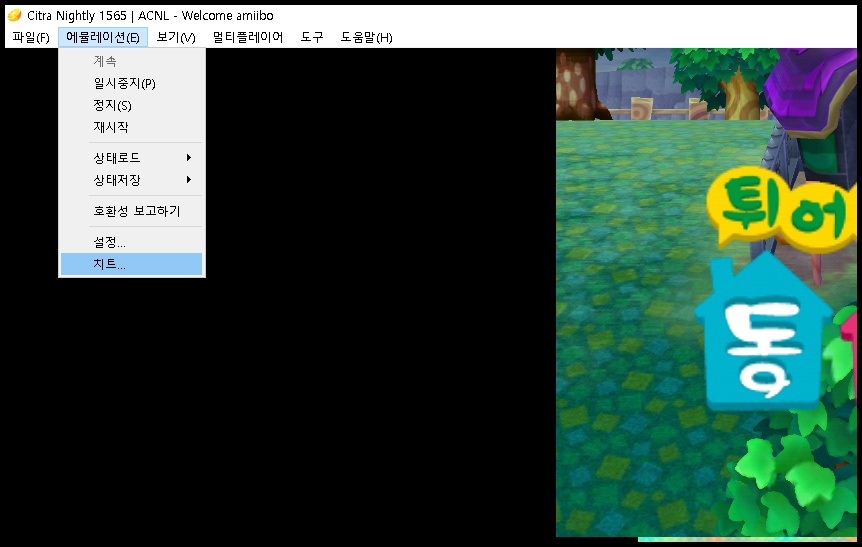
Task: Open the 치트... cheats entry
Action: (x=131, y=264)
